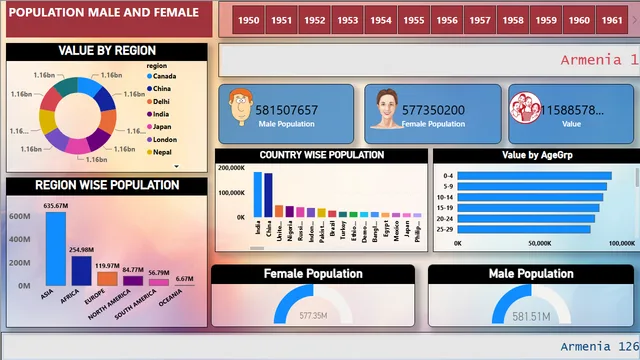The image size is (640, 360).
Task: Select China legend marker
Action: [x=149, y=89]
